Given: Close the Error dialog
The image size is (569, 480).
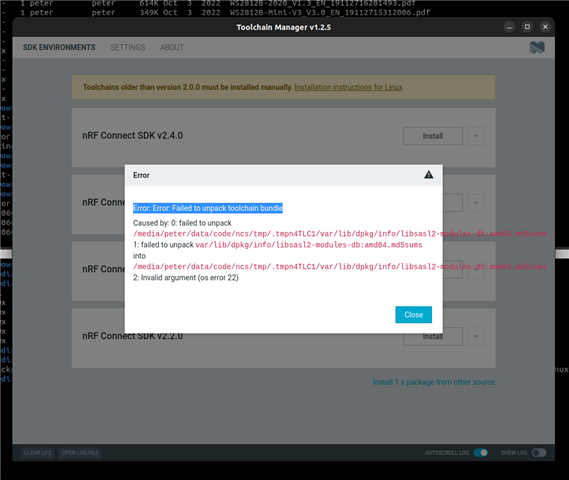Looking at the screenshot, I should pos(413,315).
